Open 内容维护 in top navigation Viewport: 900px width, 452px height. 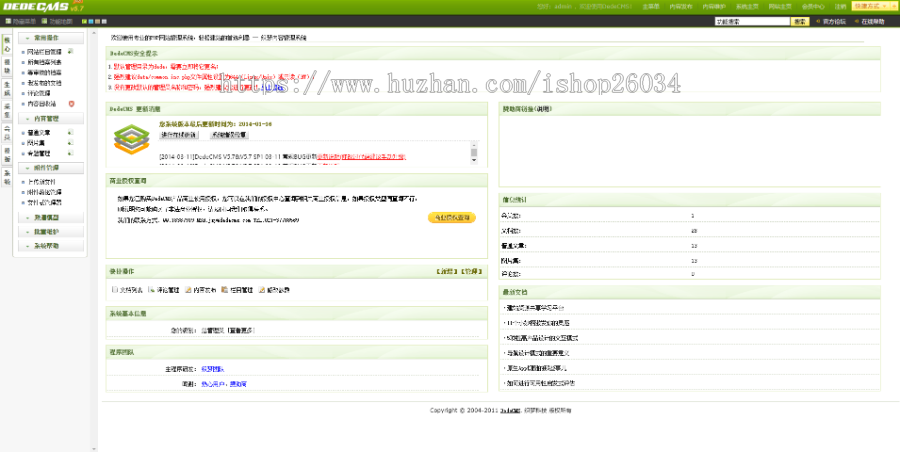714,7
